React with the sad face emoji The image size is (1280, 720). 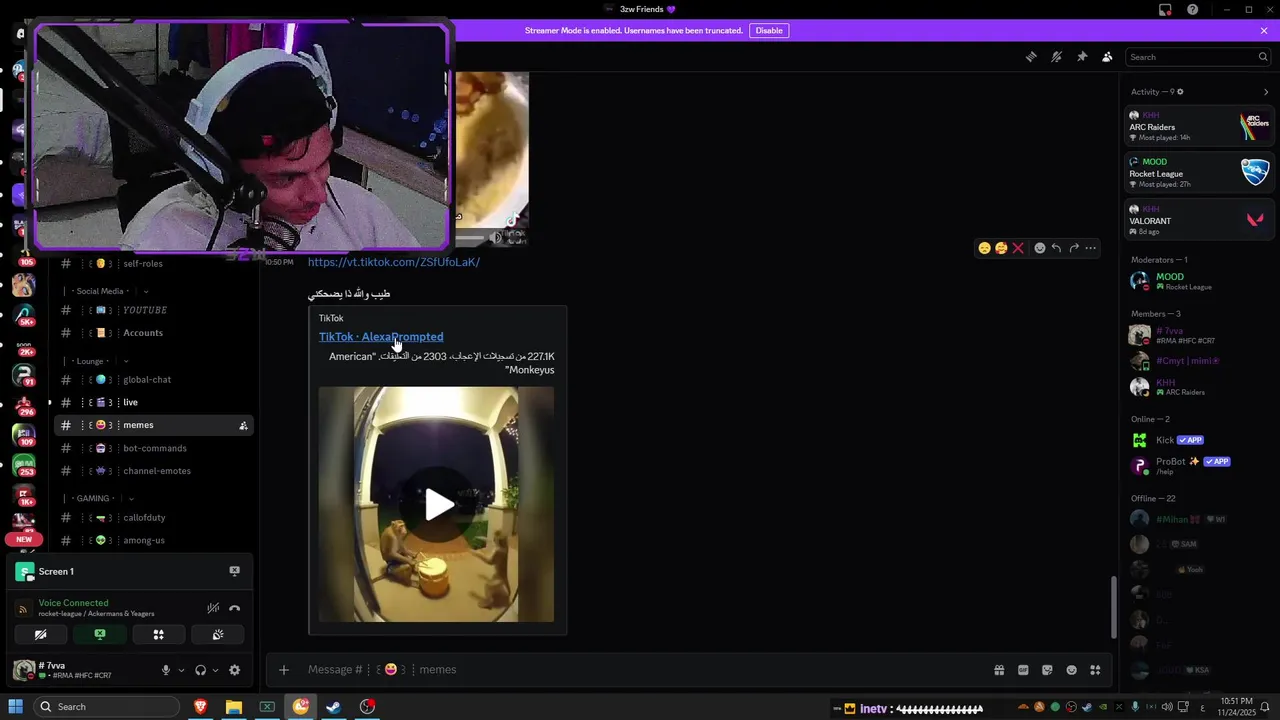[985, 248]
